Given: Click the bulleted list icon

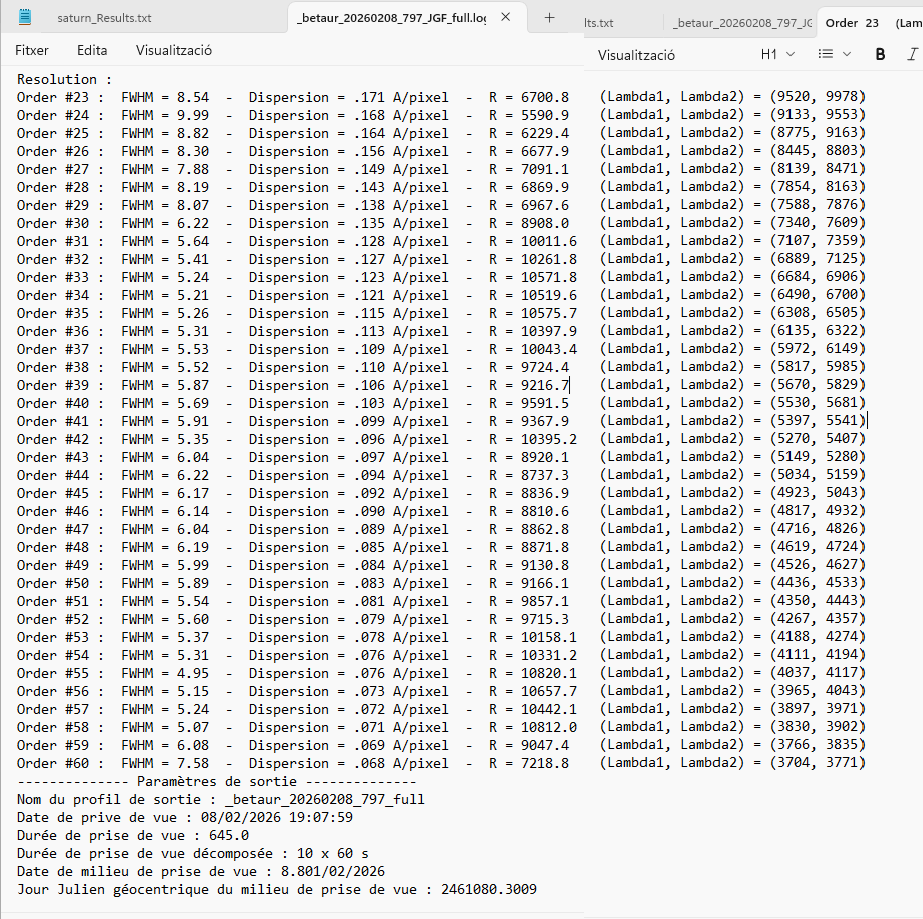Looking at the screenshot, I should tap(825, 54).
